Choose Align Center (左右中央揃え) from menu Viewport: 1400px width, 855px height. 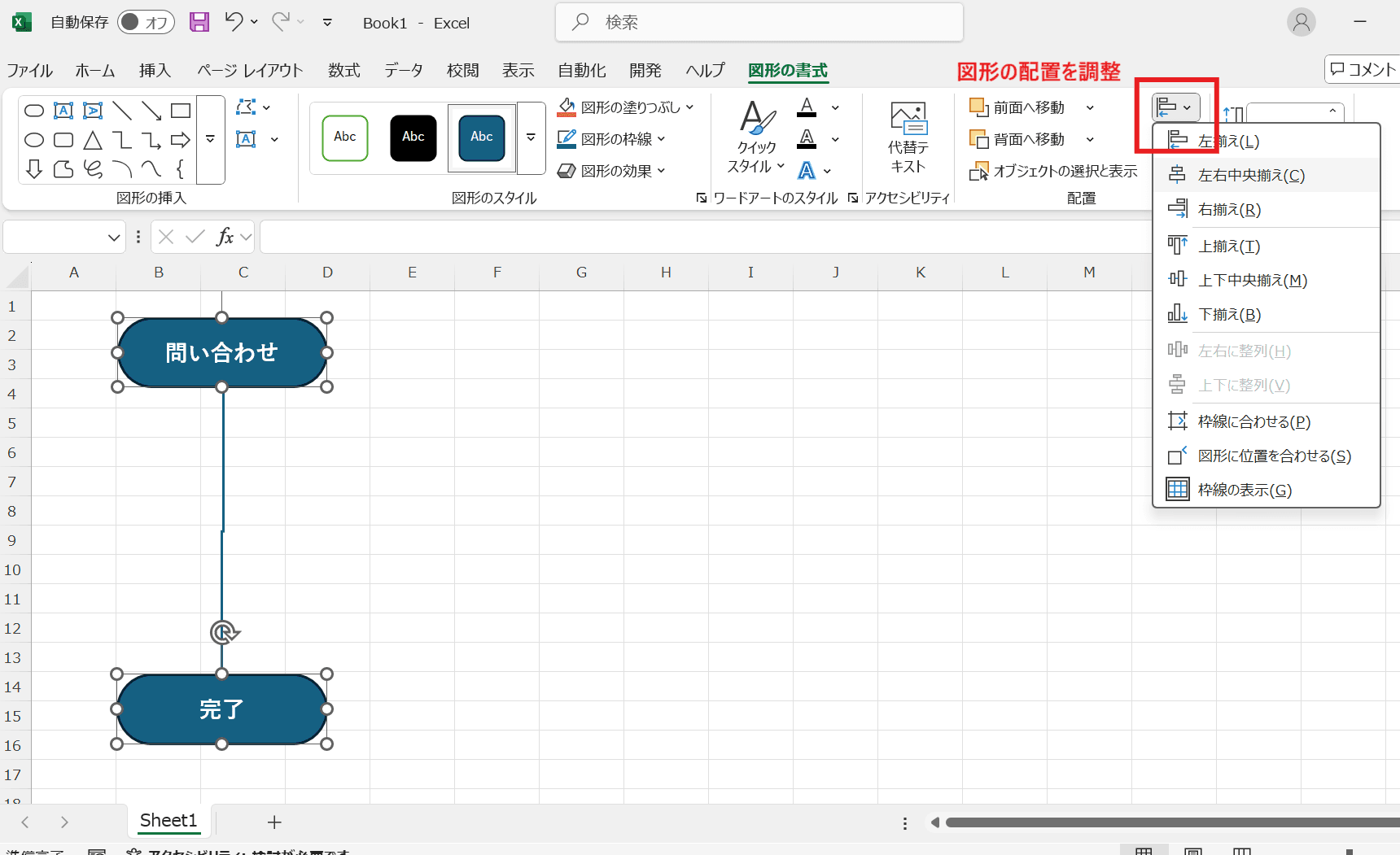pos(1250,176)
